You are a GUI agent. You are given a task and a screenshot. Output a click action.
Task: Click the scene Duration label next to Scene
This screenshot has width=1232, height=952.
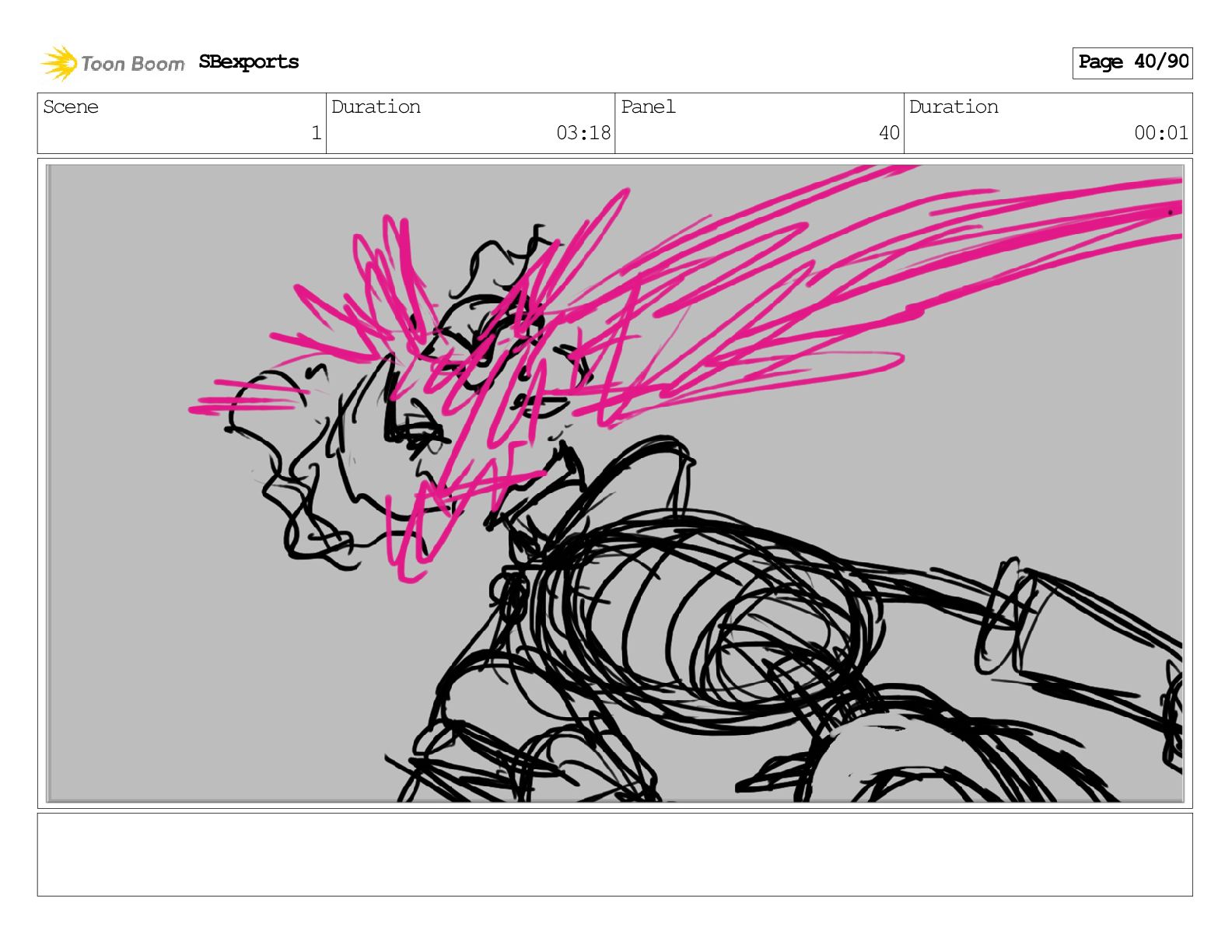[x=376, y=107]
